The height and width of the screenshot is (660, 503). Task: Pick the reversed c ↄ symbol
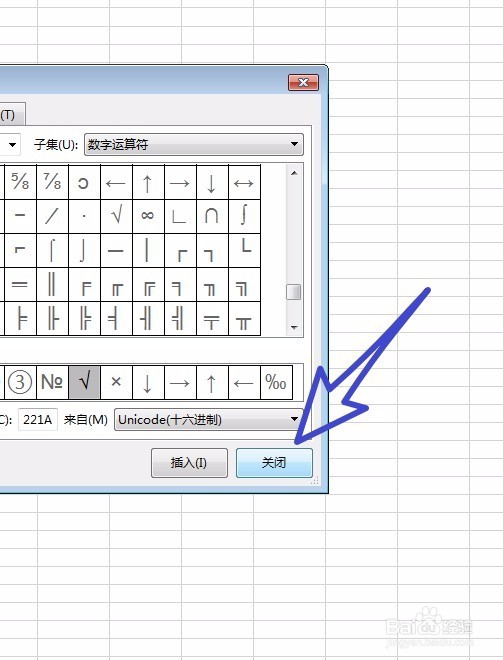point(85,182)
